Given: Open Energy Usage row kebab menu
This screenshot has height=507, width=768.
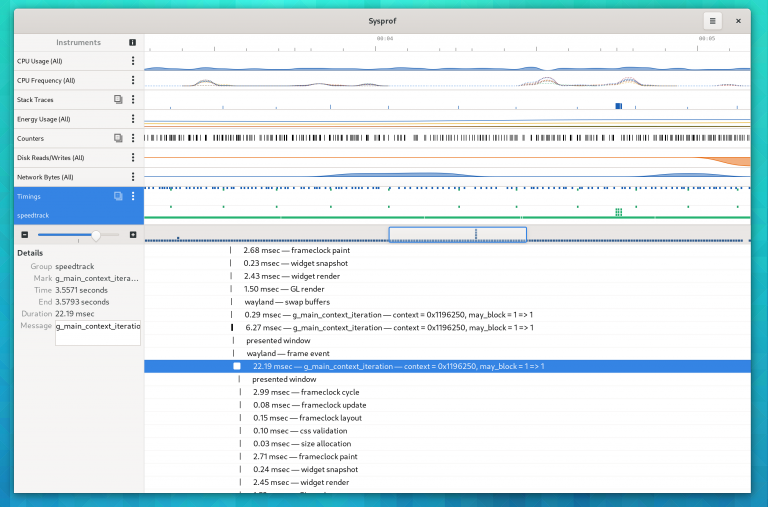Looking at the screenshot, I should [x=132, y=119].
